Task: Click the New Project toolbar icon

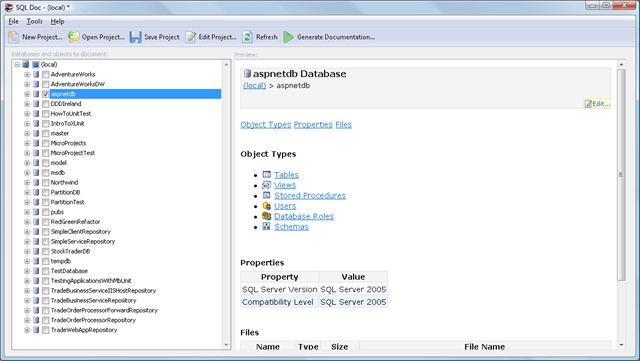Action: tap(13, 37)
